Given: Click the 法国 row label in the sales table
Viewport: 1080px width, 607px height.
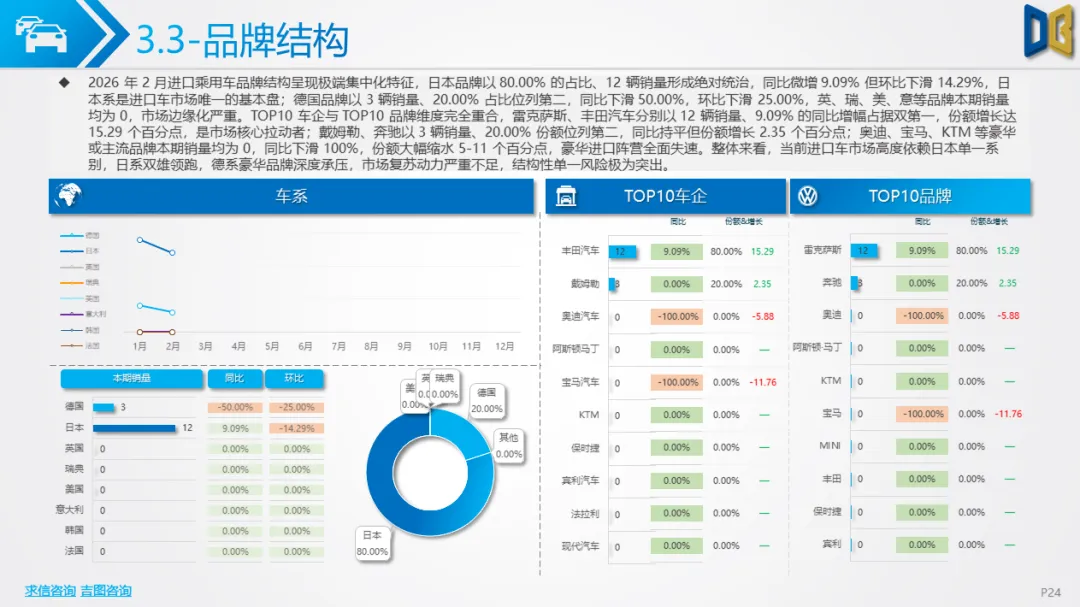Looking at the screenshot, I should tap(74, 551).
